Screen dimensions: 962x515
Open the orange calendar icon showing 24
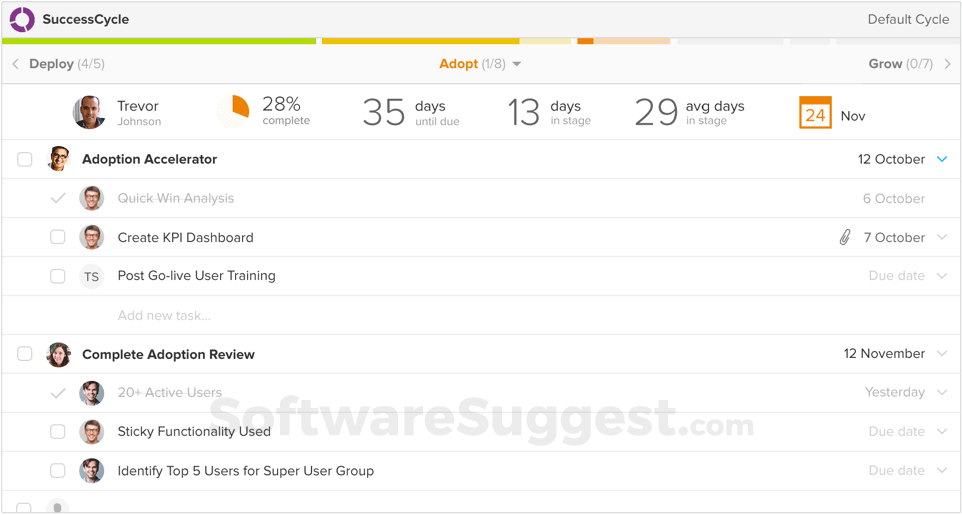pos(815,113)
